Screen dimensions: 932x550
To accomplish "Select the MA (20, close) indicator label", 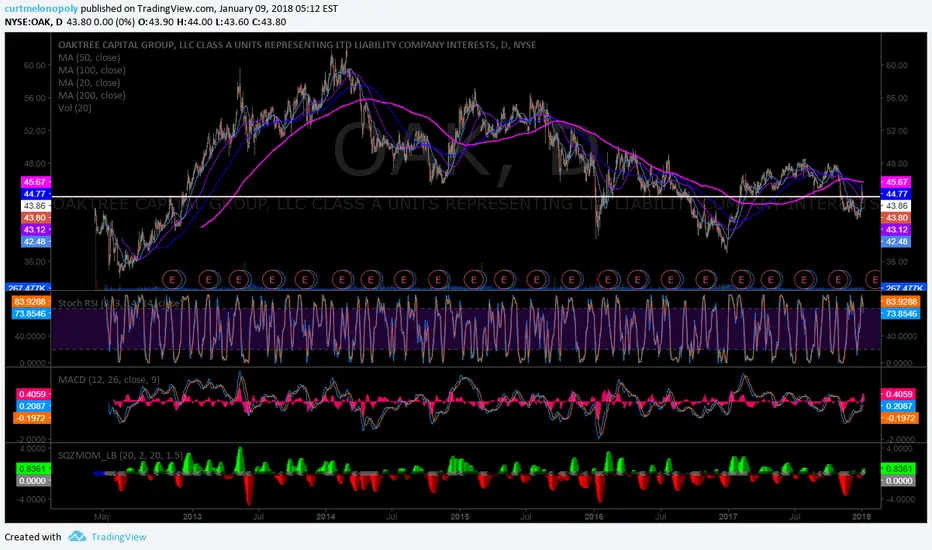I will (x=89, y=83).
